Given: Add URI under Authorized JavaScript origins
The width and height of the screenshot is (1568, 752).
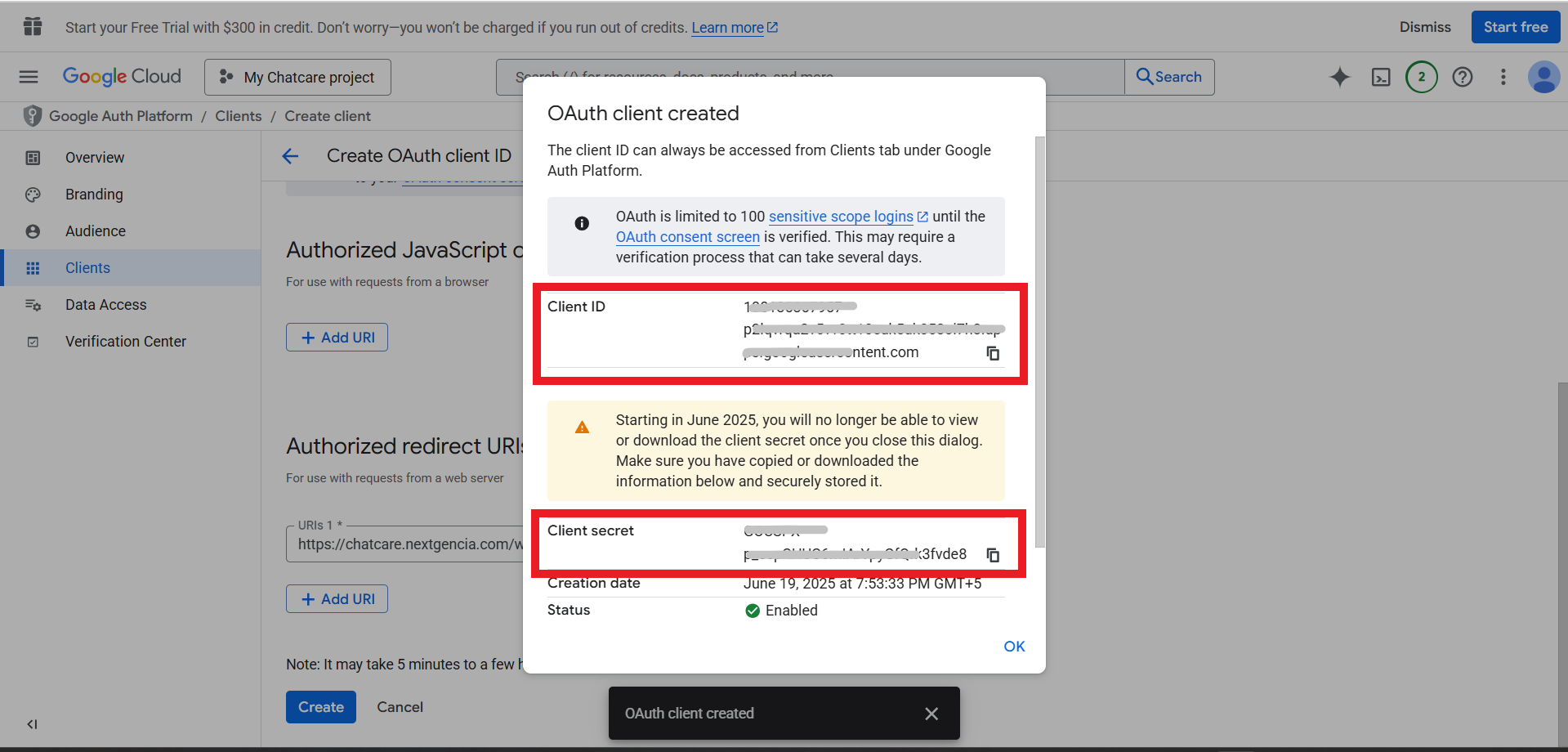Looking at the screenshot, I should pos(337,338).
